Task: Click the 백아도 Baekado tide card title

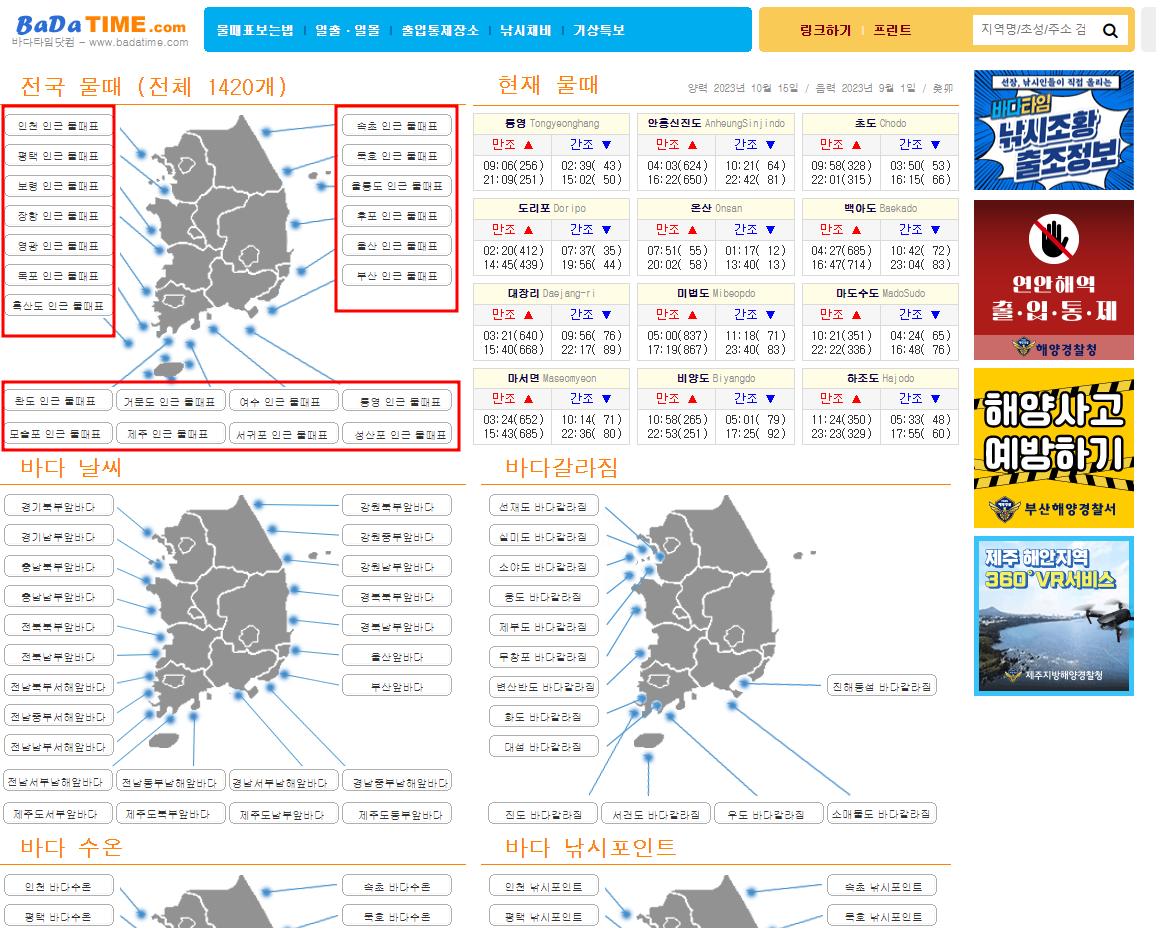Action: [880, 208]
